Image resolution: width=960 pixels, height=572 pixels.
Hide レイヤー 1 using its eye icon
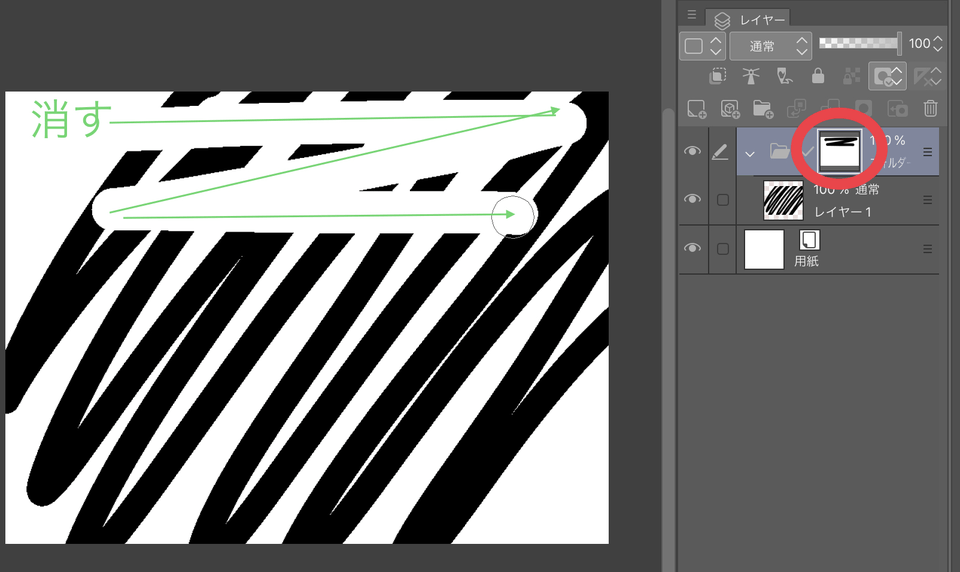(692, 200)
